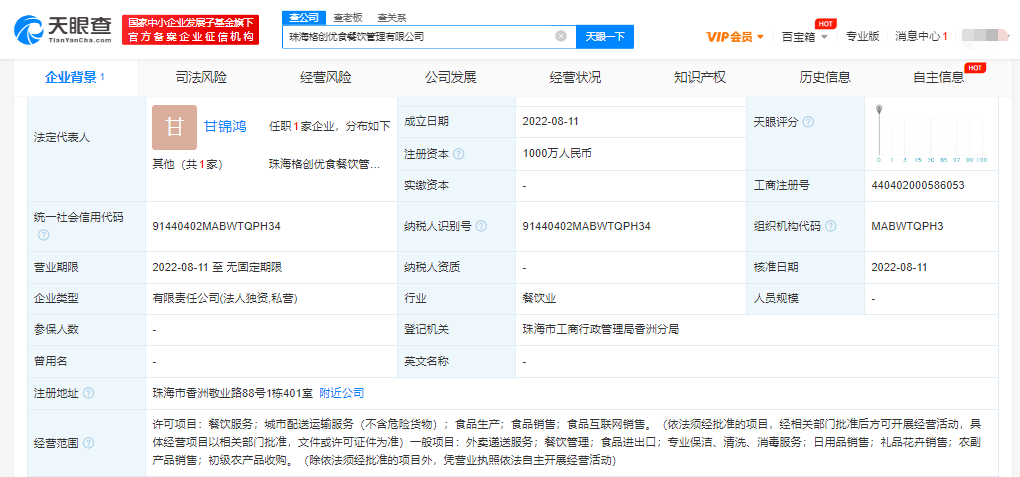
Task: Click the 其他（共1家） label
Action: tap(187, 165)
